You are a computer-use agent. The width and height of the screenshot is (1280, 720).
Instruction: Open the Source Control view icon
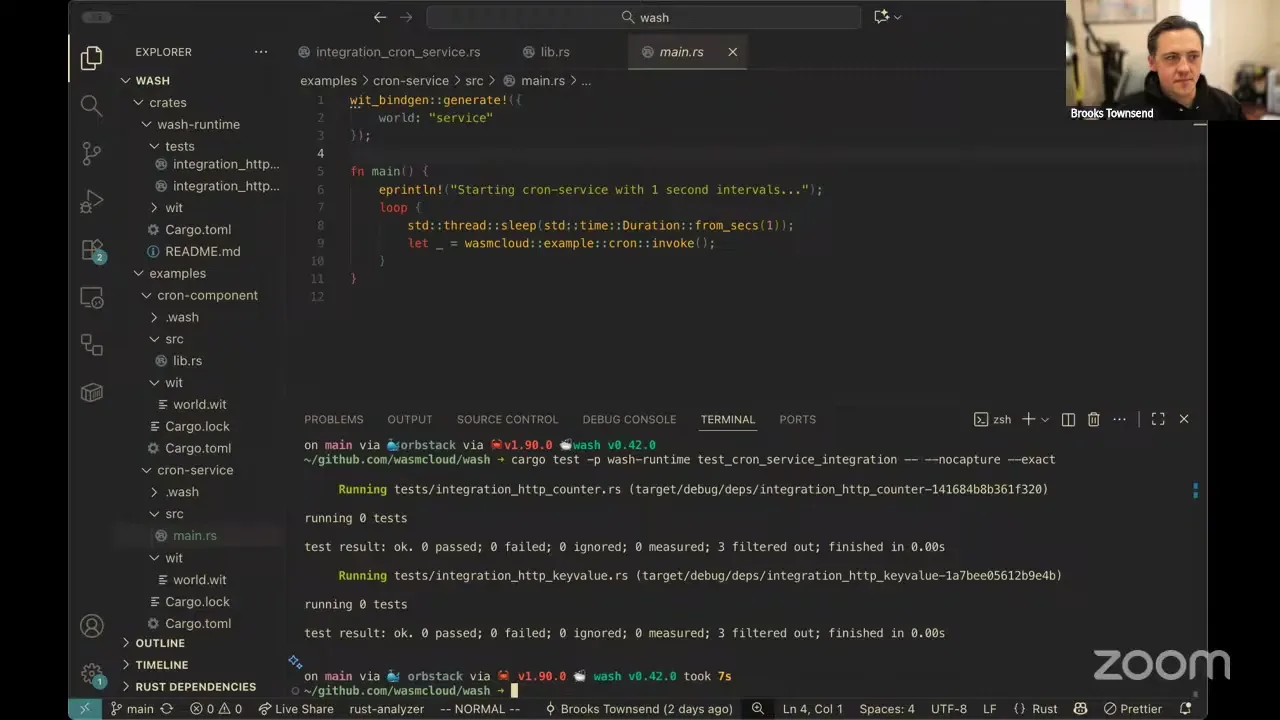(x=91, y=153)
